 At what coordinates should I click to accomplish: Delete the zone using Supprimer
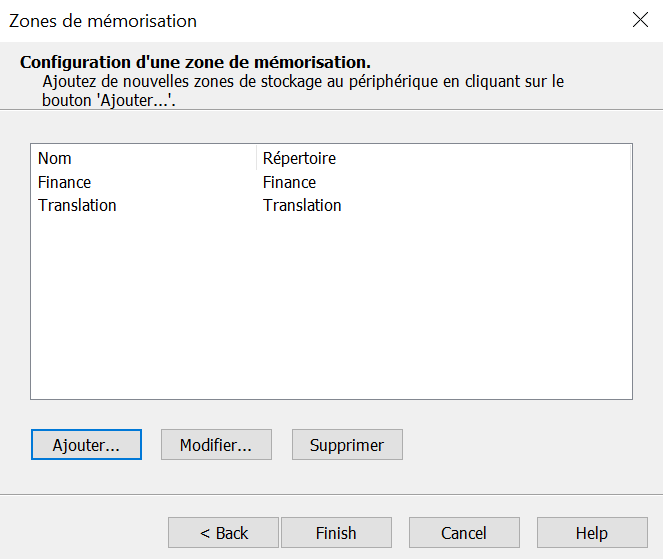click(347, 445)
